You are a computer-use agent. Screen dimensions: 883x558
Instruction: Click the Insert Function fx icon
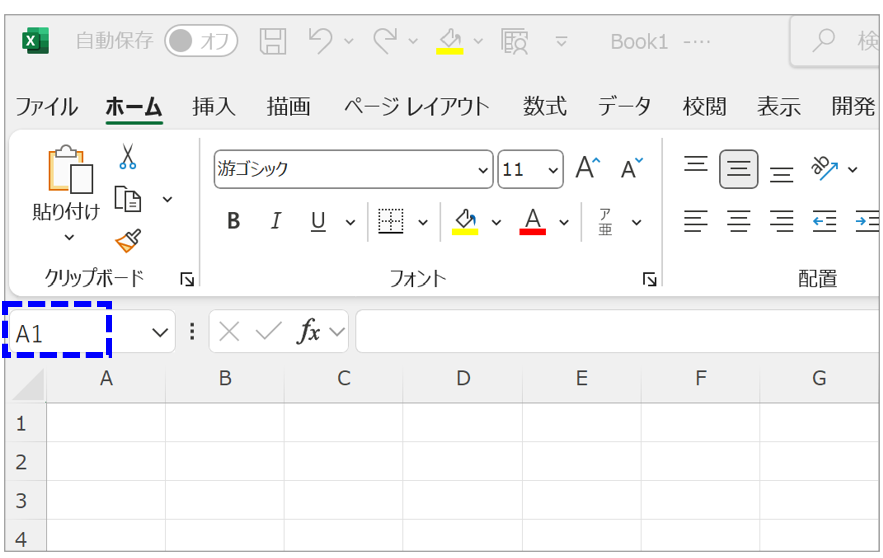click(x=309, y=332)
